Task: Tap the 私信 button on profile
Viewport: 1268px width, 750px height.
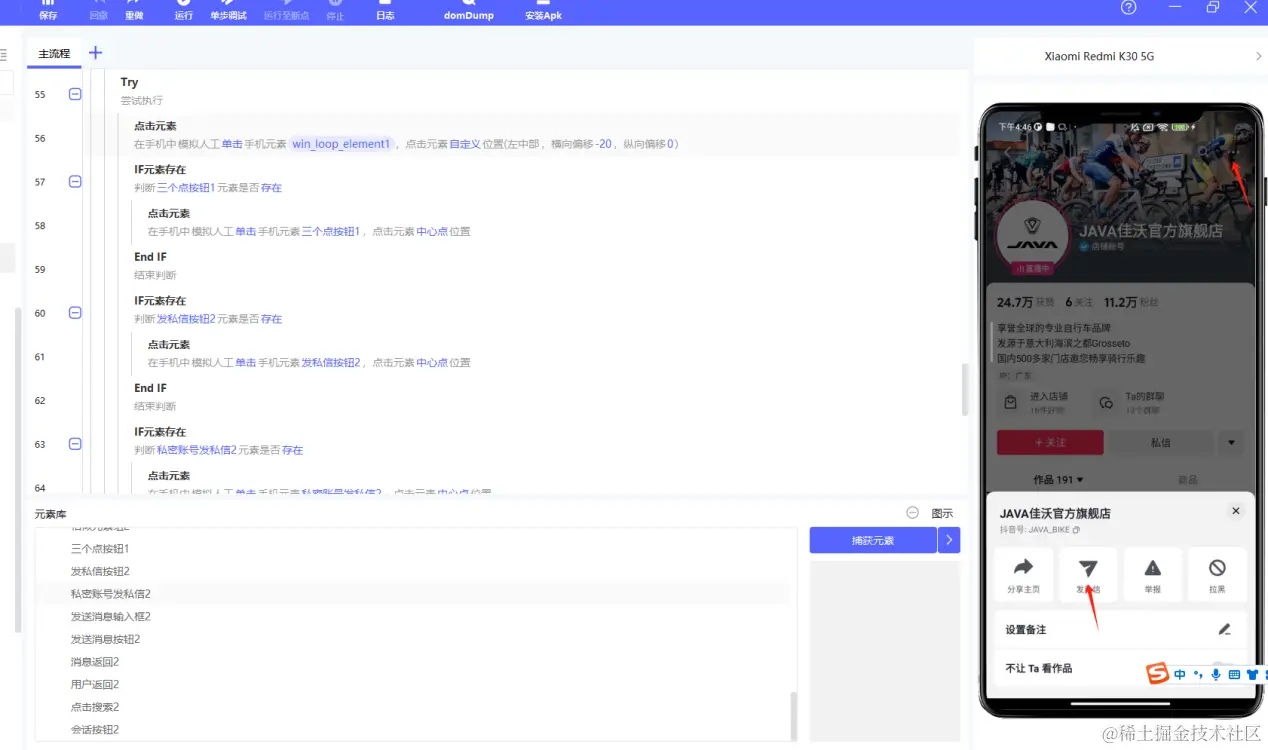Action: click(1161, 442)
